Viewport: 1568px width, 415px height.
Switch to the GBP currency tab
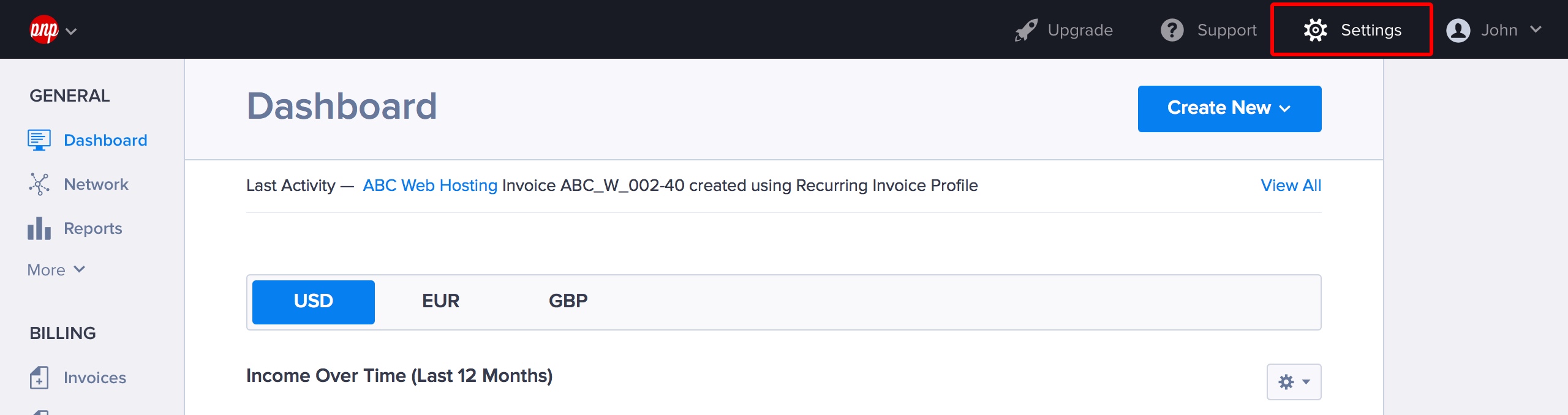point(568,301)
